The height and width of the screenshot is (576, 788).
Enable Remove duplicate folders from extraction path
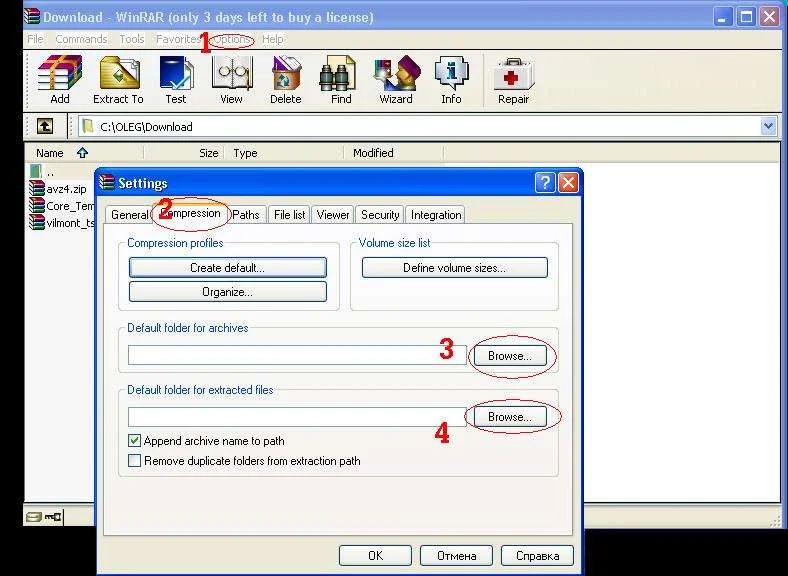click(x=134, y=460)
